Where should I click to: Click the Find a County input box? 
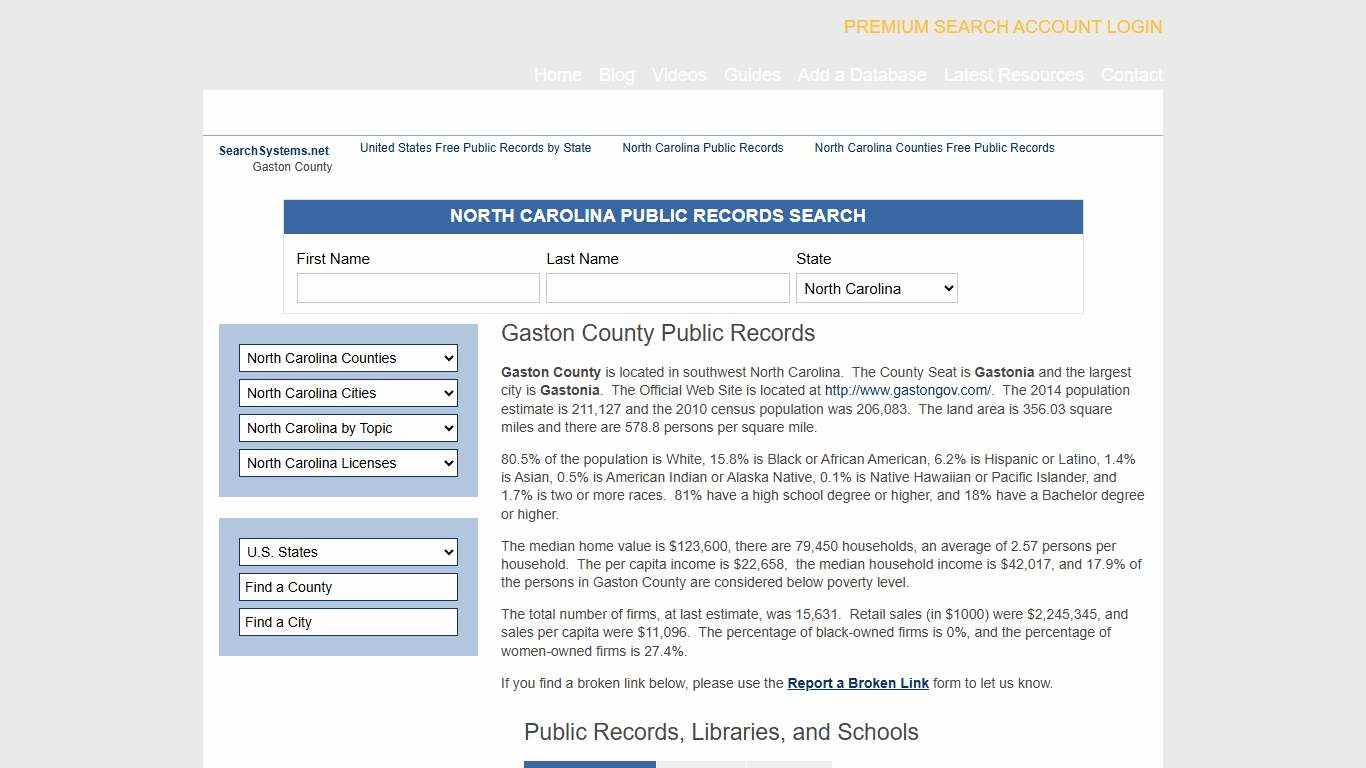pyautogui.click(x=348, y=586)
